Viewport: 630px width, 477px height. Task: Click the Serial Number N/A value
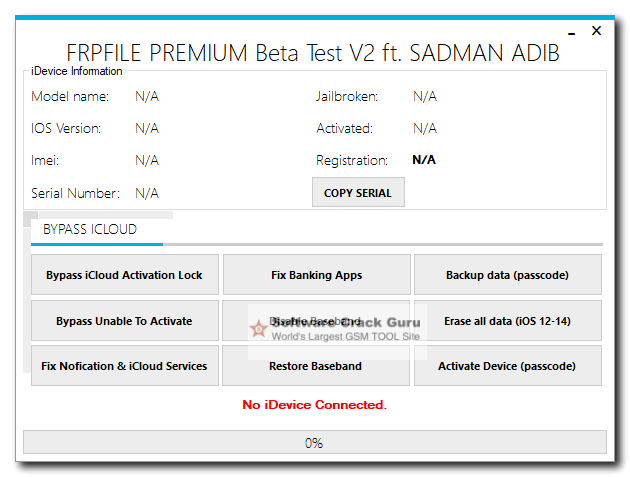click(x=147, y=193)
